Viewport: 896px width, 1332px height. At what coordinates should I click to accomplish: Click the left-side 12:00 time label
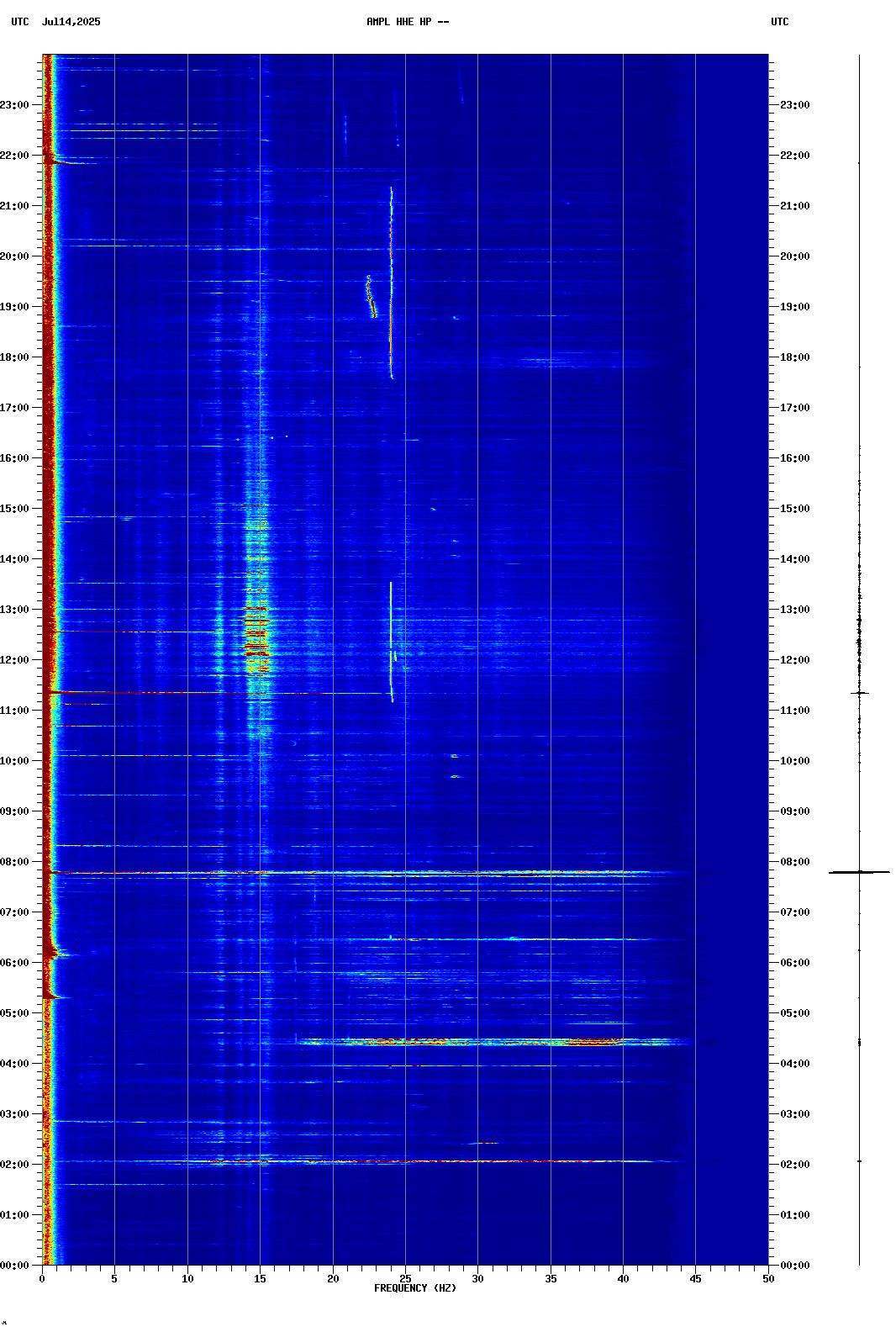tap(14, 660)
